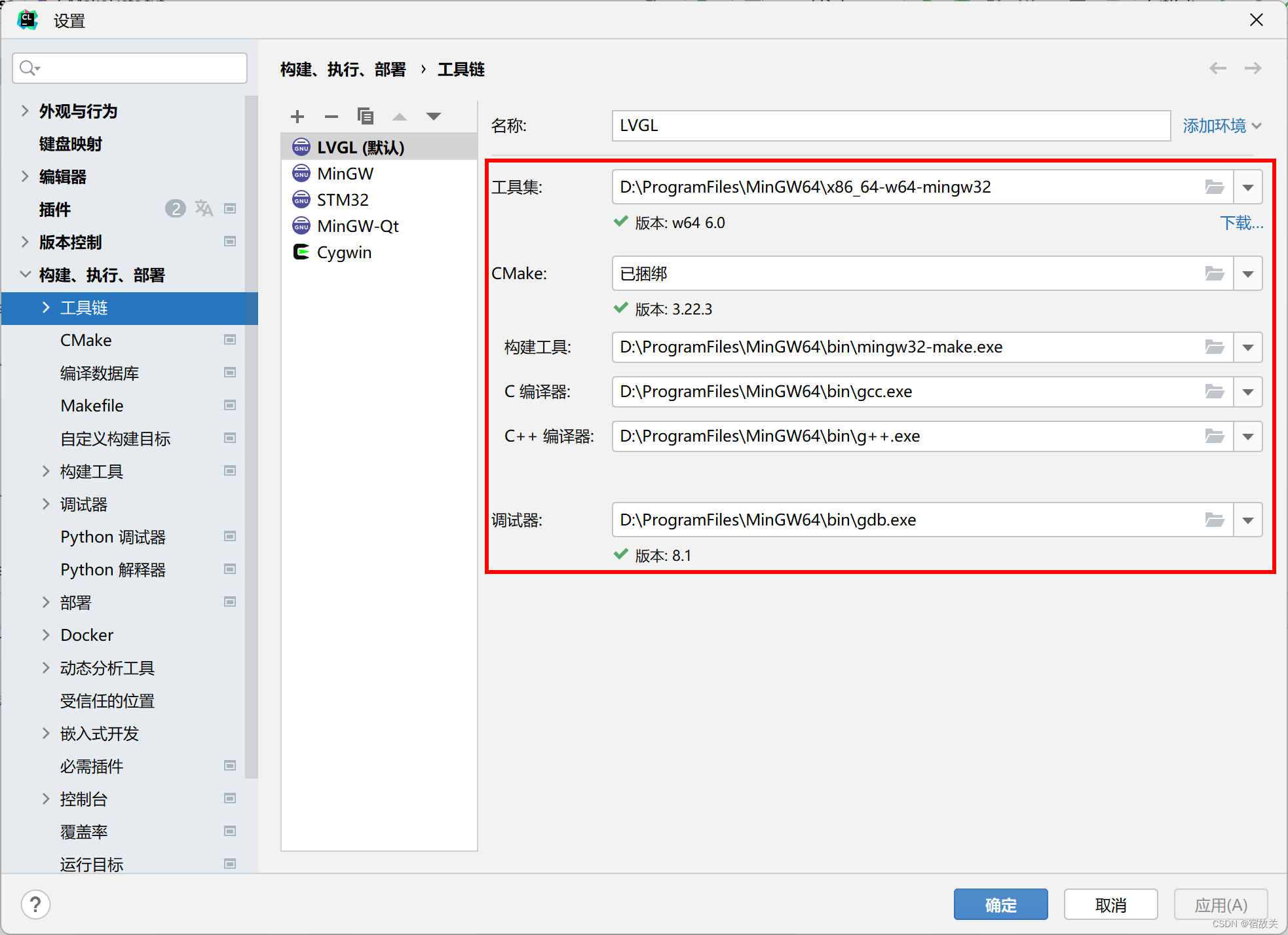The image size is (1288, 935).
Task: Click the 名称 input field showing LVGL
Action: (891, 125)
